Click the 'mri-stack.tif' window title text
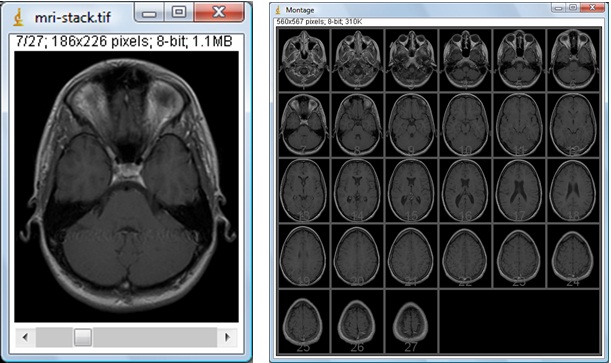The image size is (611, 363). [72, 17]
